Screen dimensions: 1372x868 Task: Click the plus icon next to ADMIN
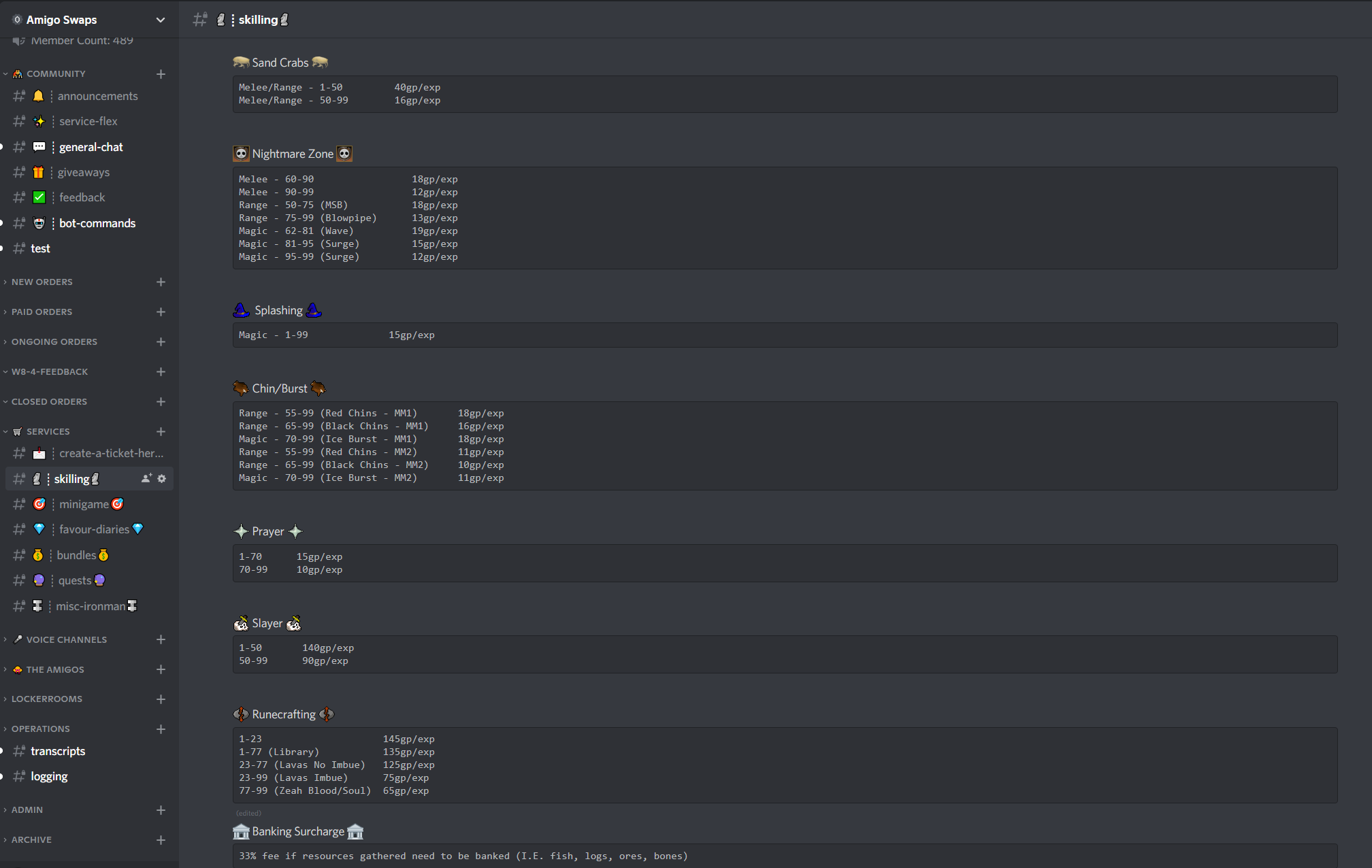click(x=161, y=810)
